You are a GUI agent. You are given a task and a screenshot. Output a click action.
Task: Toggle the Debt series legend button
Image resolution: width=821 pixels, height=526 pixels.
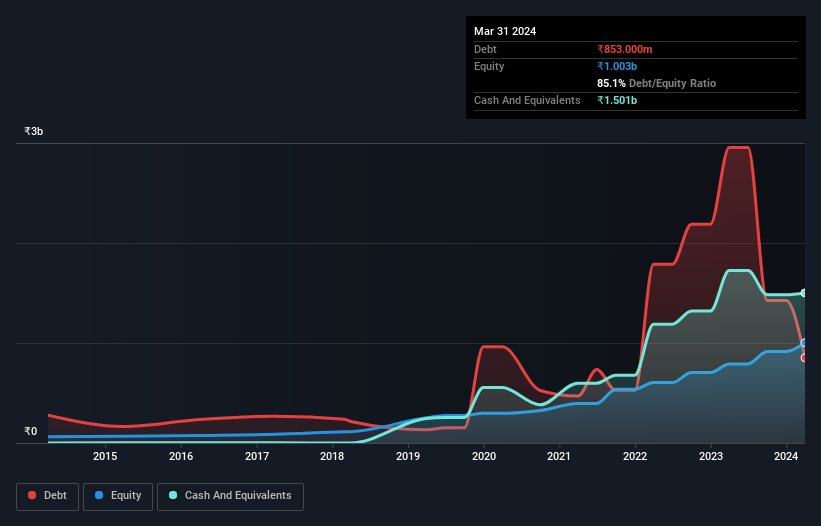click(x=48, y=496)
